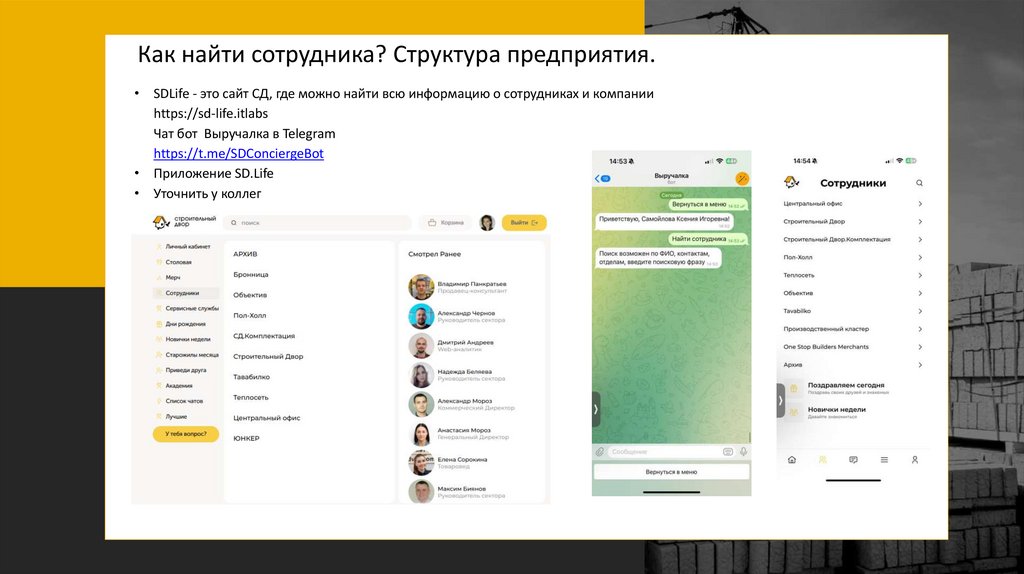Open the АРХИВ department on the website
This screenshot has width=1024, height=574.
click(x=245, y=254)
